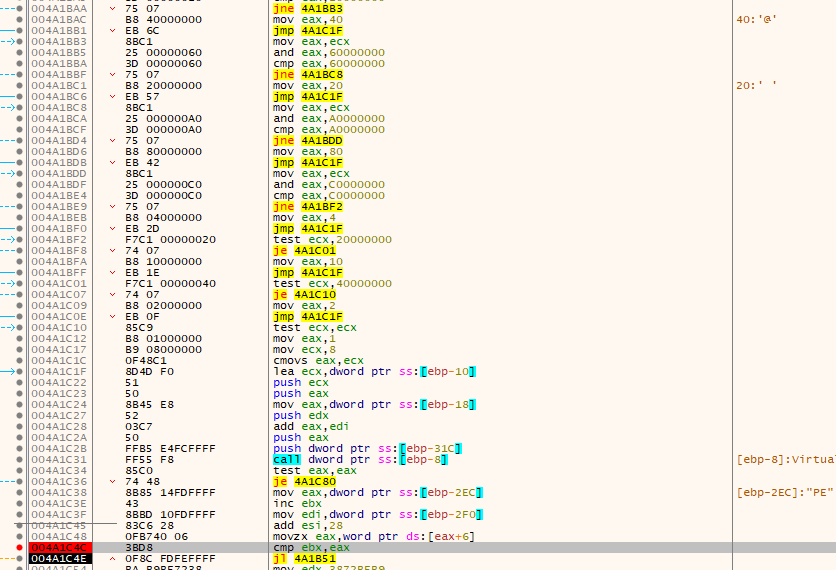This screenshot has height=570, width=836.
Task: Toggle breakpoint dot at address 004A1C1C
Action: [20, 360]
